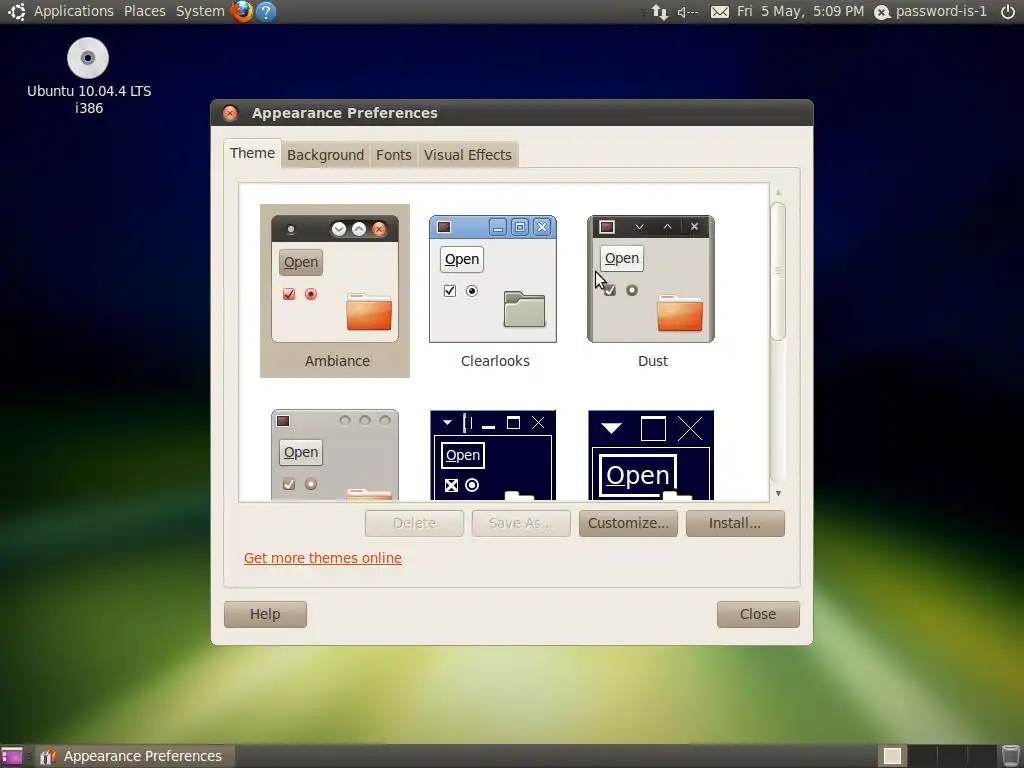
Task: Open the Places menu
Action: [x=144, y=11]
